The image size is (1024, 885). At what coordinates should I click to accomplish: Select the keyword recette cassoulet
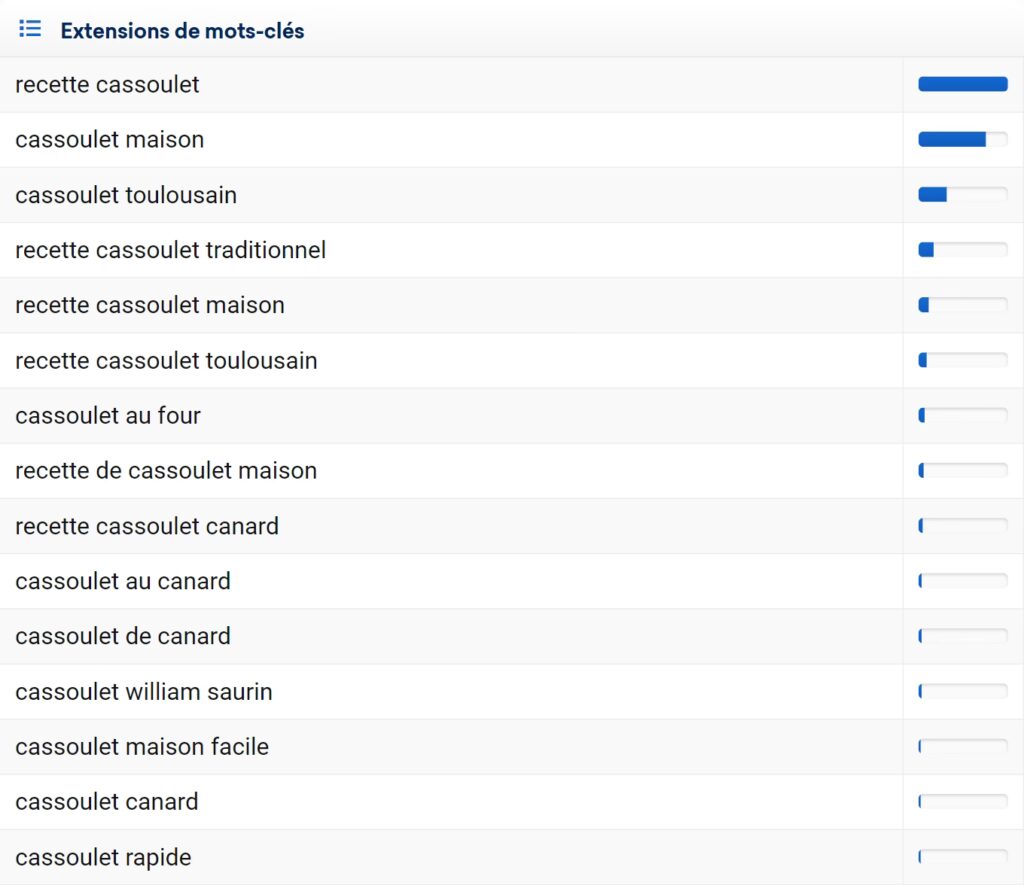pyautogui.click(x=107, y=85)
